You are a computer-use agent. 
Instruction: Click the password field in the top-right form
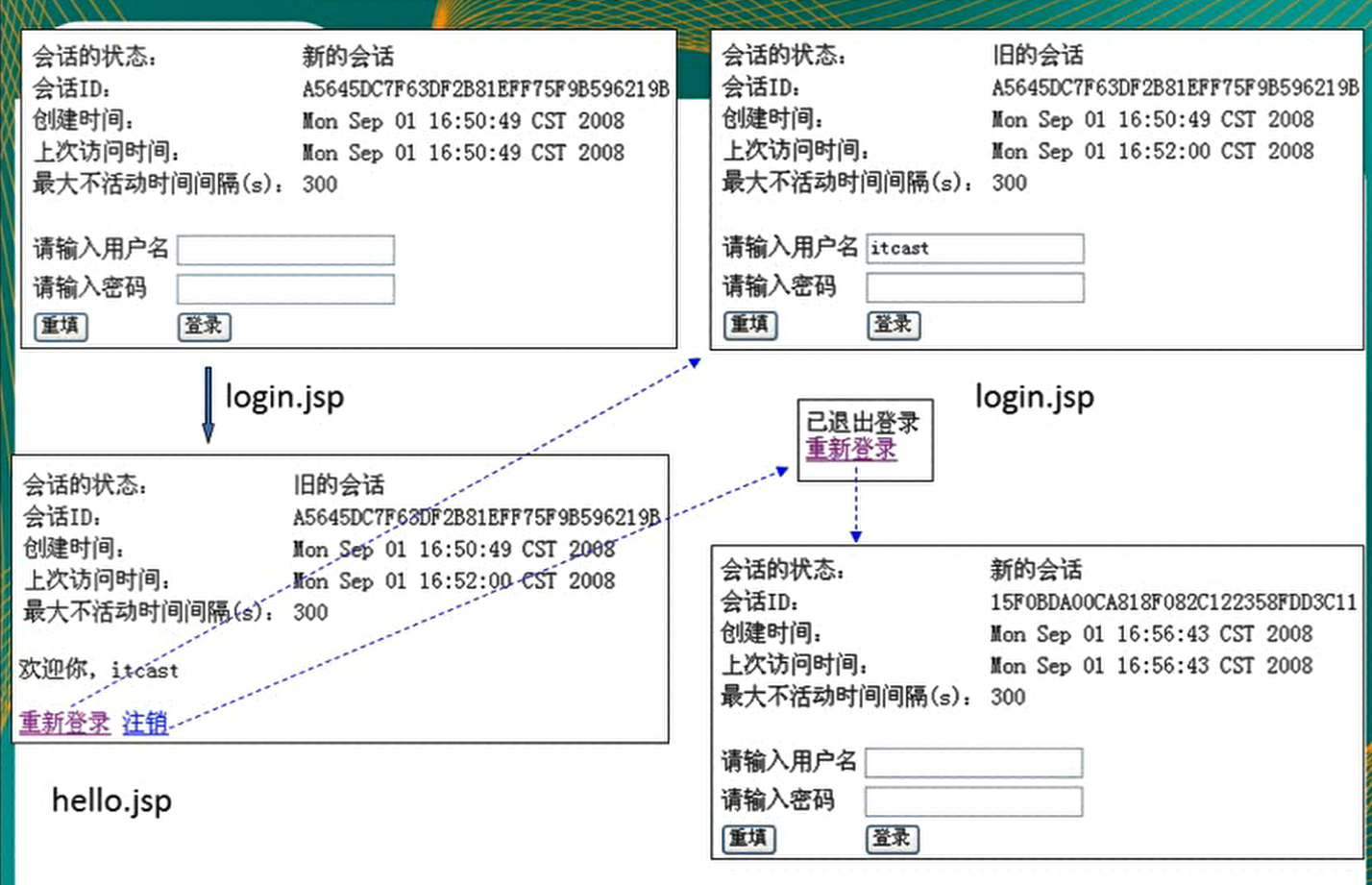click(x=975, y=286)
